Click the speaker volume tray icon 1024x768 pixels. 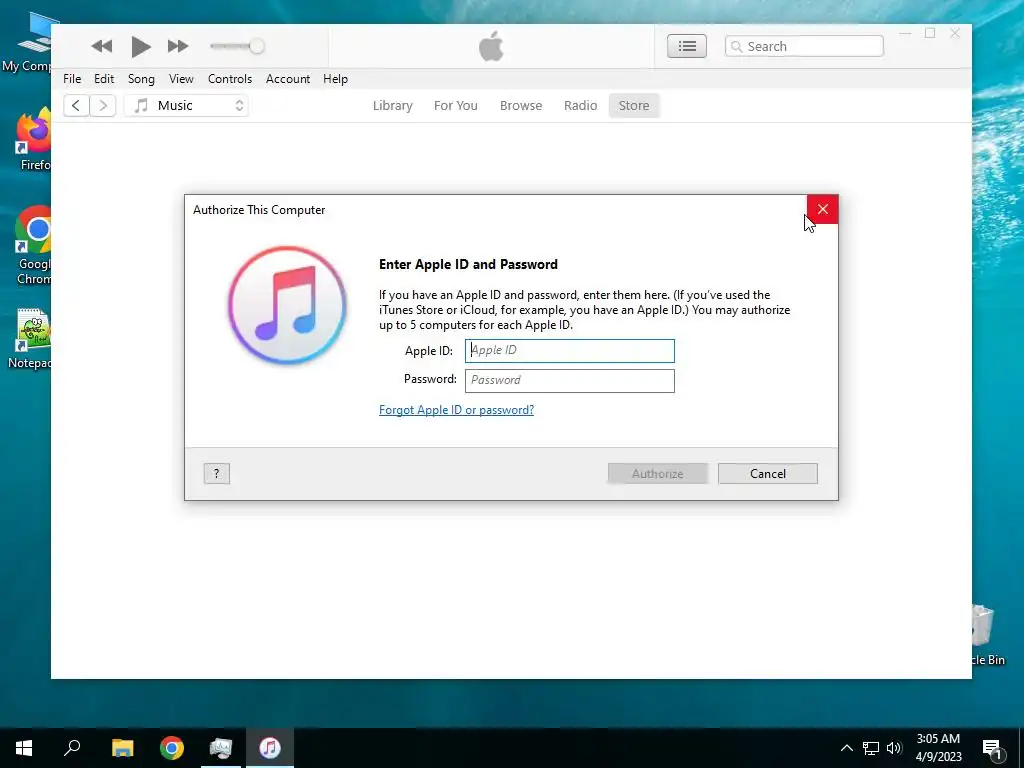pyautogui.click(x=894, y=748)
